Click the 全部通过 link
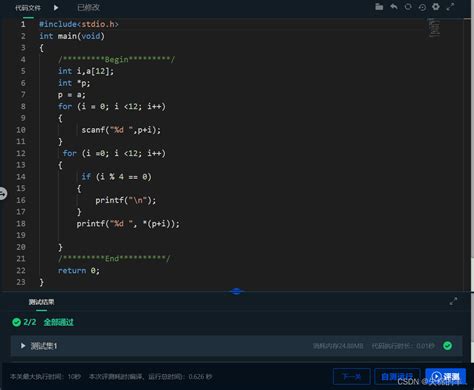Image resolution: width=474 pixels, height=390 pixels. [59, 322]
